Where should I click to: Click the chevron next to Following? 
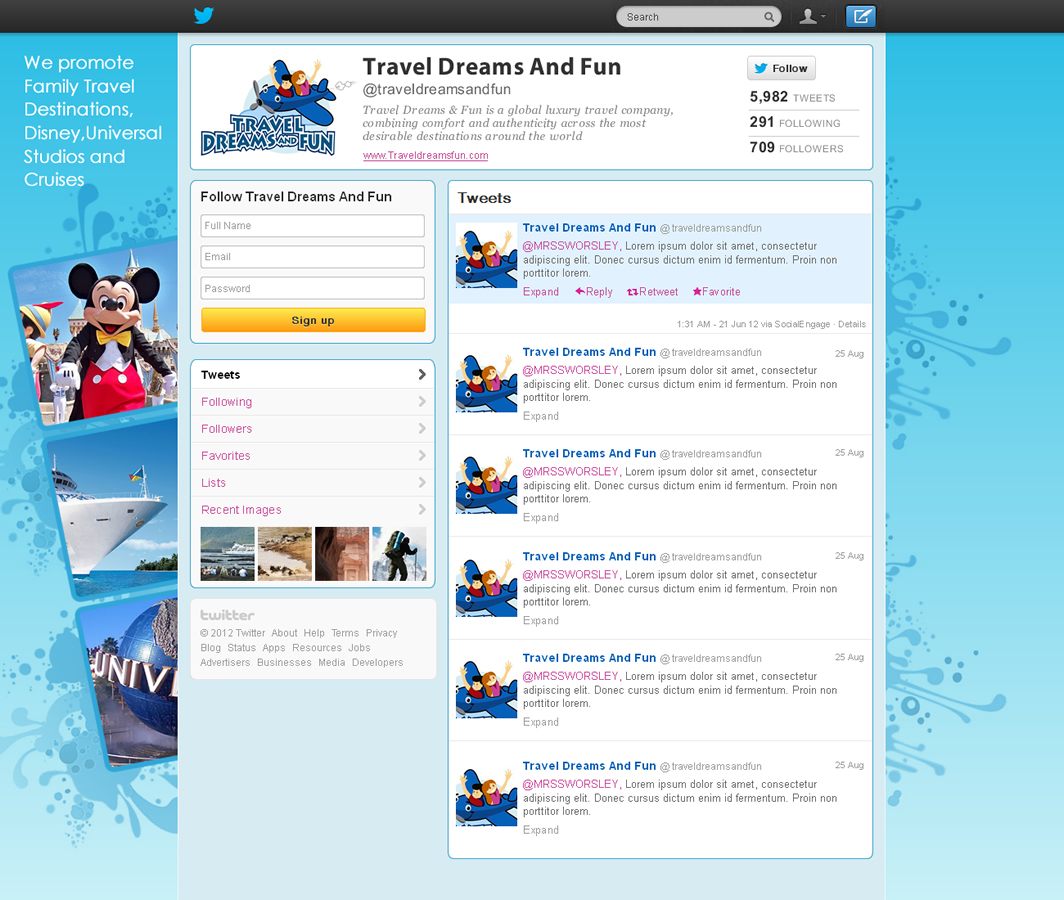pyautogui.click(x=422, y=402)
